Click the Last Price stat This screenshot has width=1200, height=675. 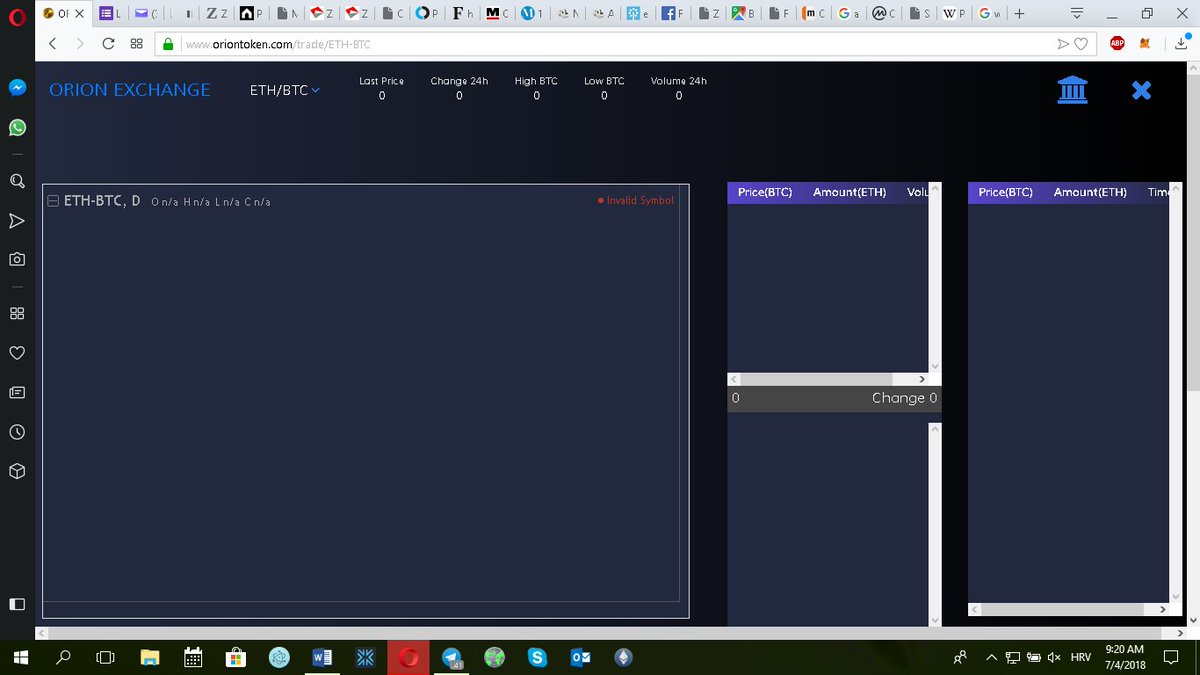382,88
